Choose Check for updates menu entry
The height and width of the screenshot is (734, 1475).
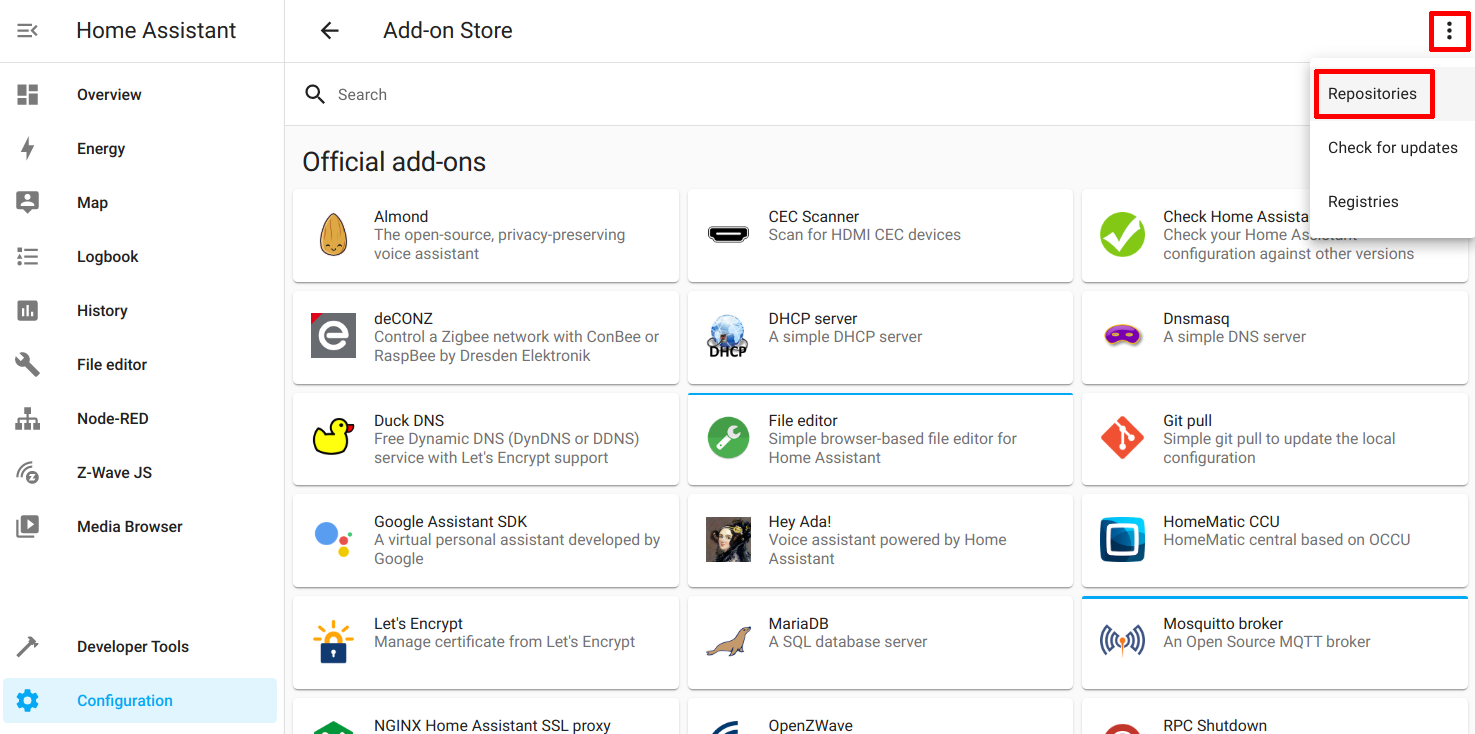click(1392, 148)
